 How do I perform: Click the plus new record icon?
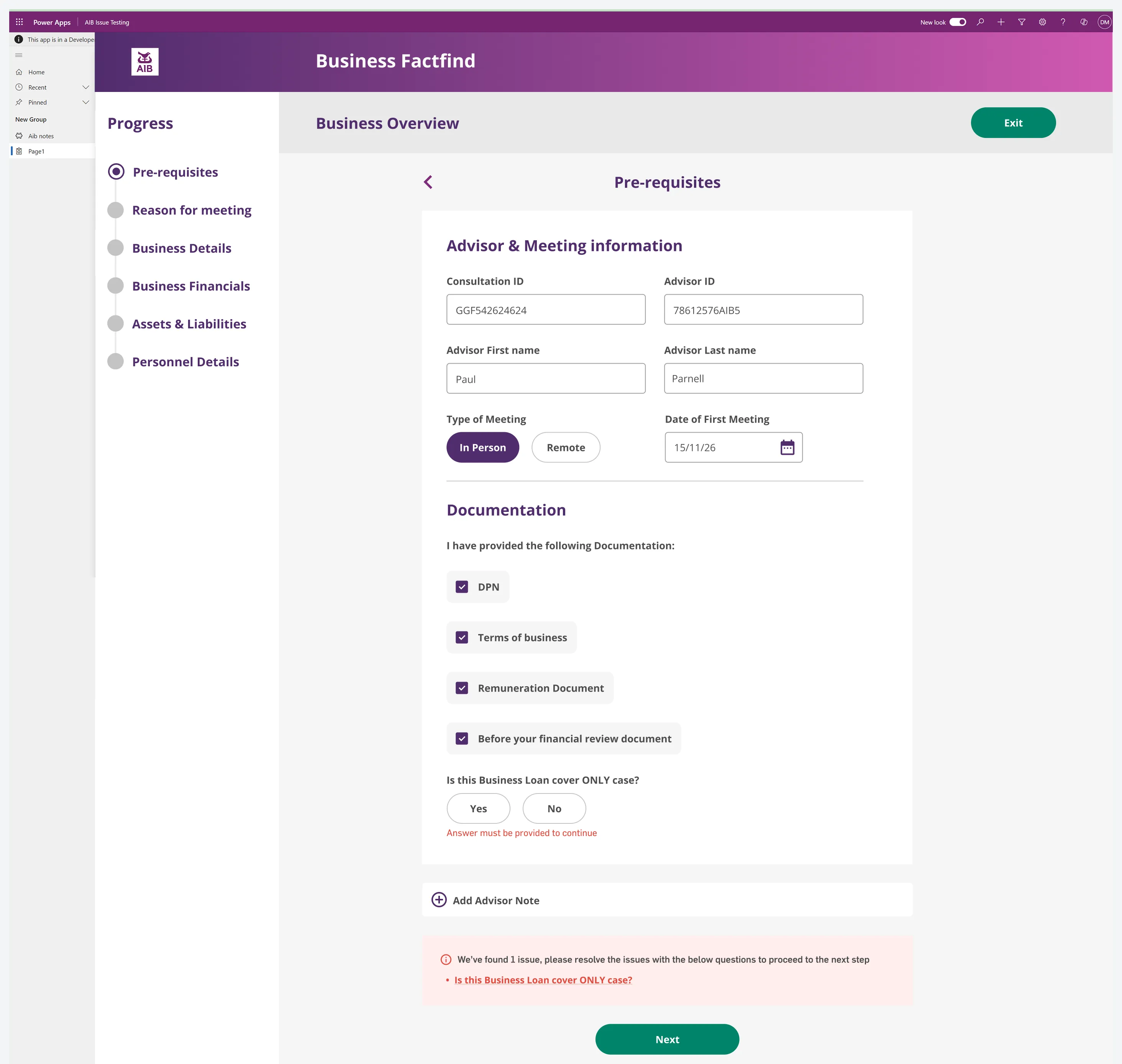[1001, 22]
